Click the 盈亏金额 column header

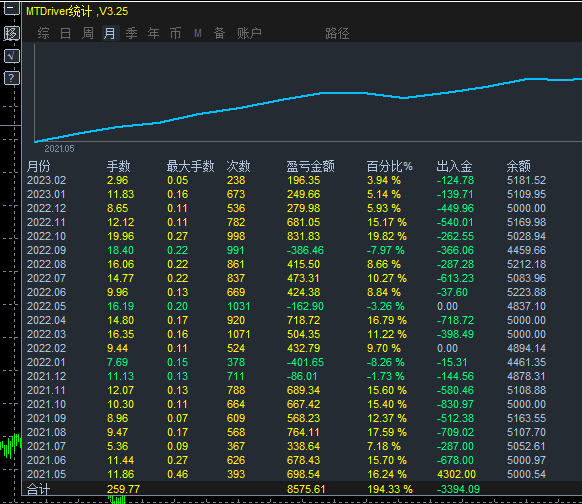(x=311, y=166)
